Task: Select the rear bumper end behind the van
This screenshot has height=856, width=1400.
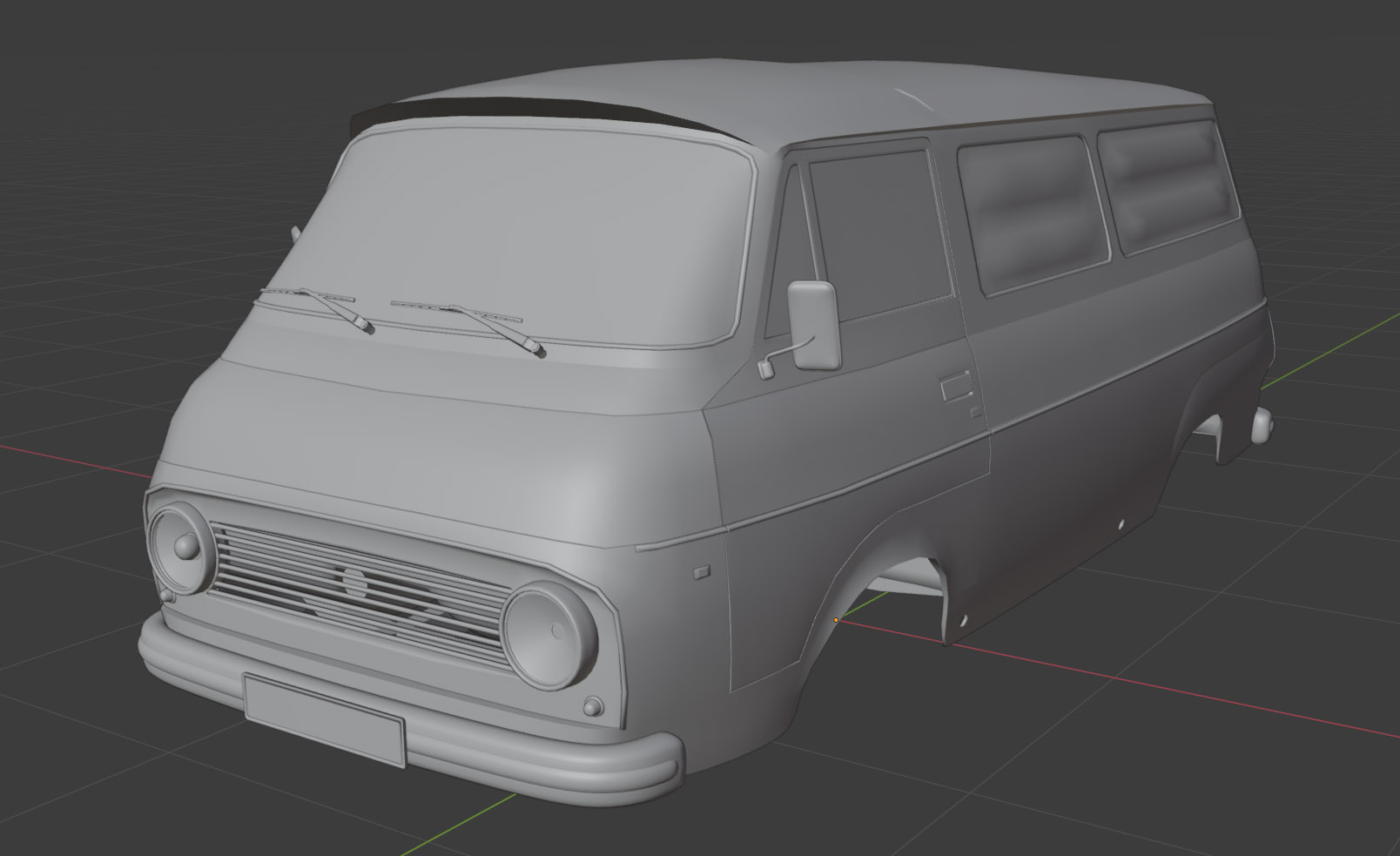Action: tap(1261, 425)
